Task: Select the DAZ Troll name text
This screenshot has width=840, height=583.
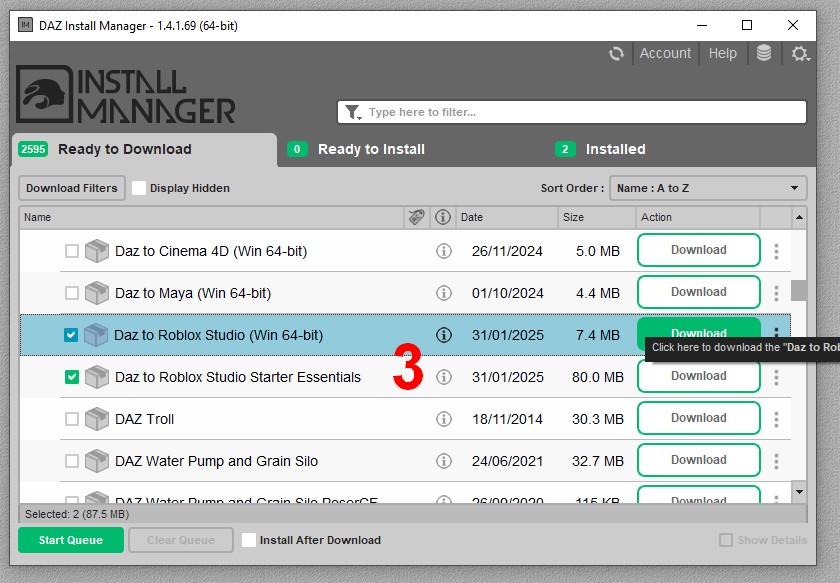Action: point(145,419)
